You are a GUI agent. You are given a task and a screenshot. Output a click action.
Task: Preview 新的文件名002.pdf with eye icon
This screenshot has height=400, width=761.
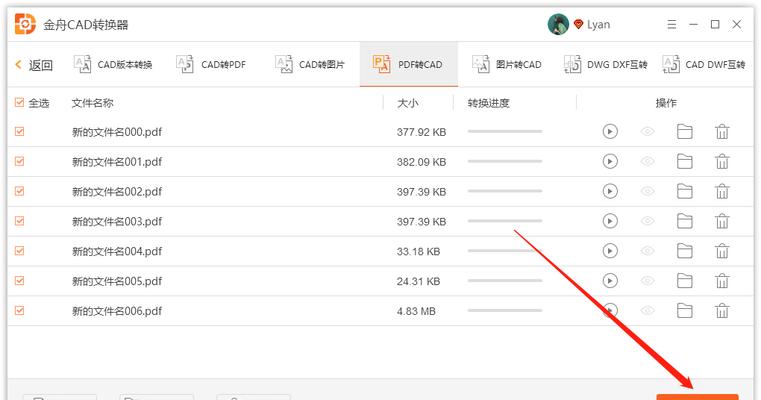point(647,191)
